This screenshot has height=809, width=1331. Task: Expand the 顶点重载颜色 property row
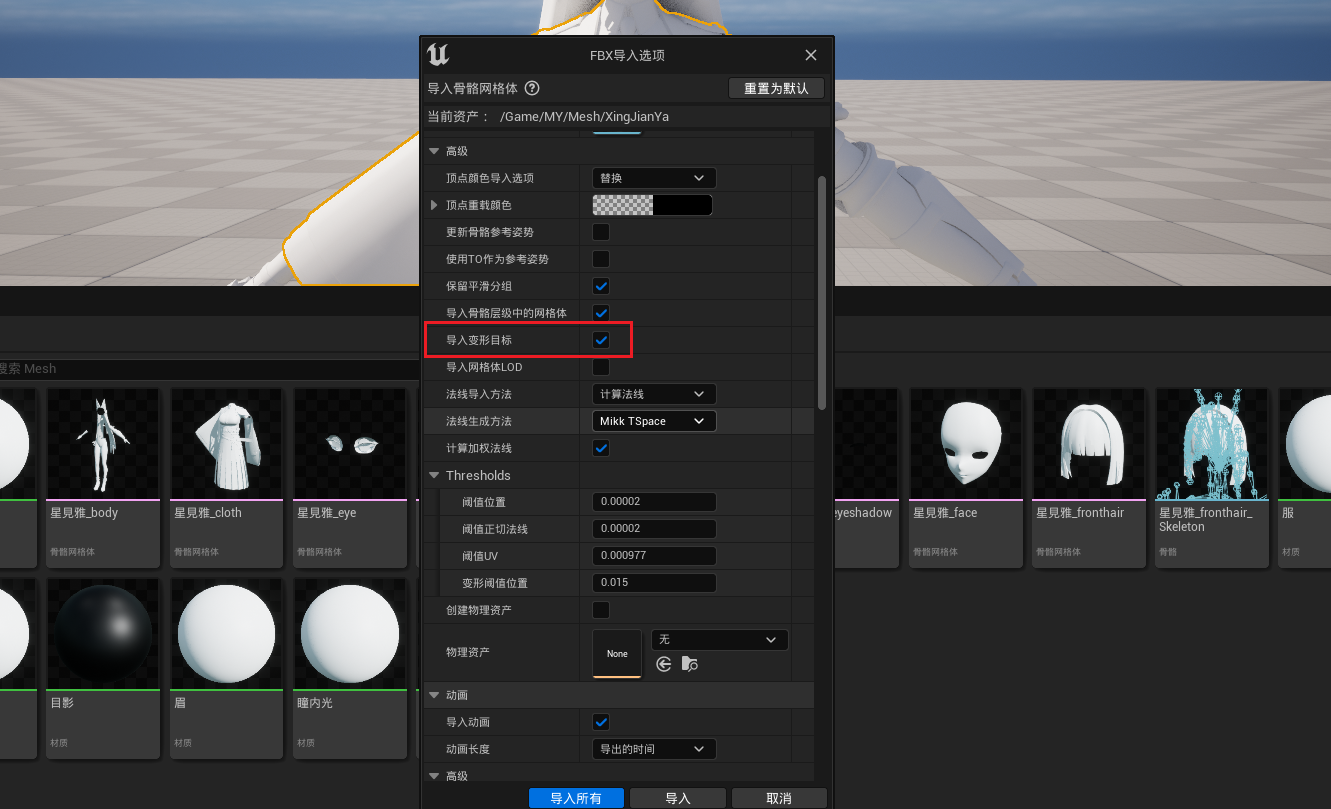pos(434,205)
